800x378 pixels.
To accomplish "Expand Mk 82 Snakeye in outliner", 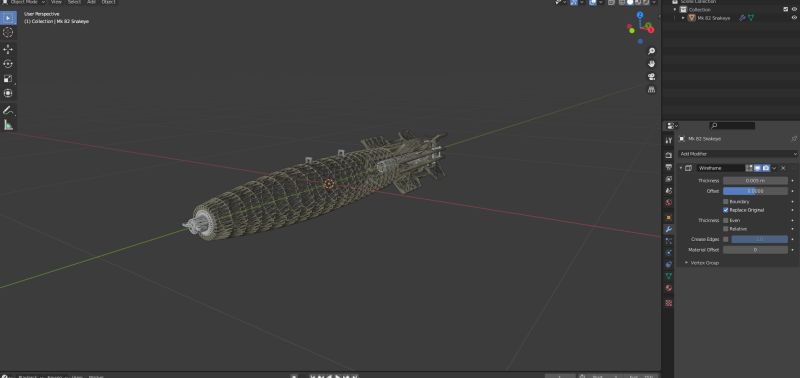I will (684, 18).
